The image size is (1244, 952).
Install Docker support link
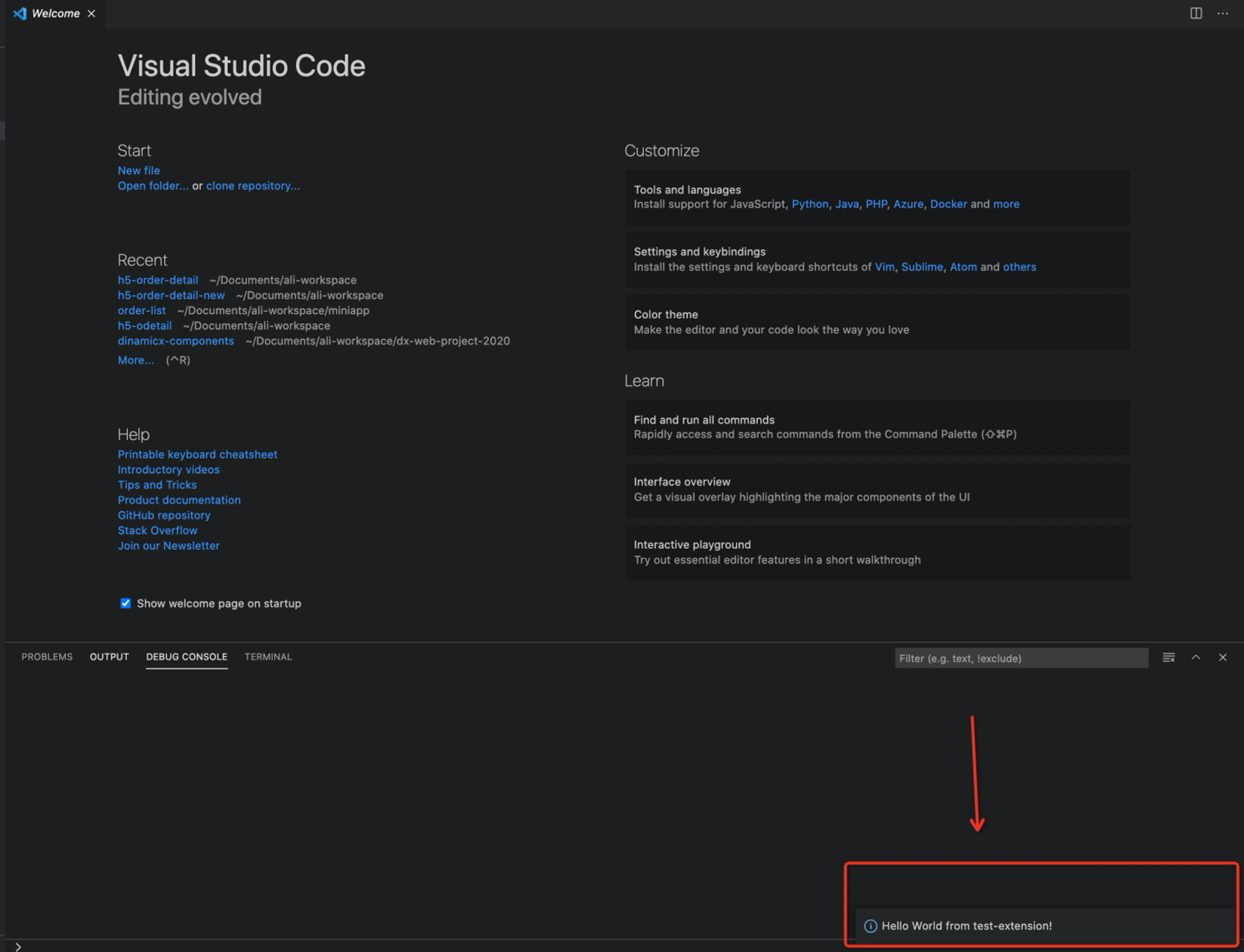(949, 204)
